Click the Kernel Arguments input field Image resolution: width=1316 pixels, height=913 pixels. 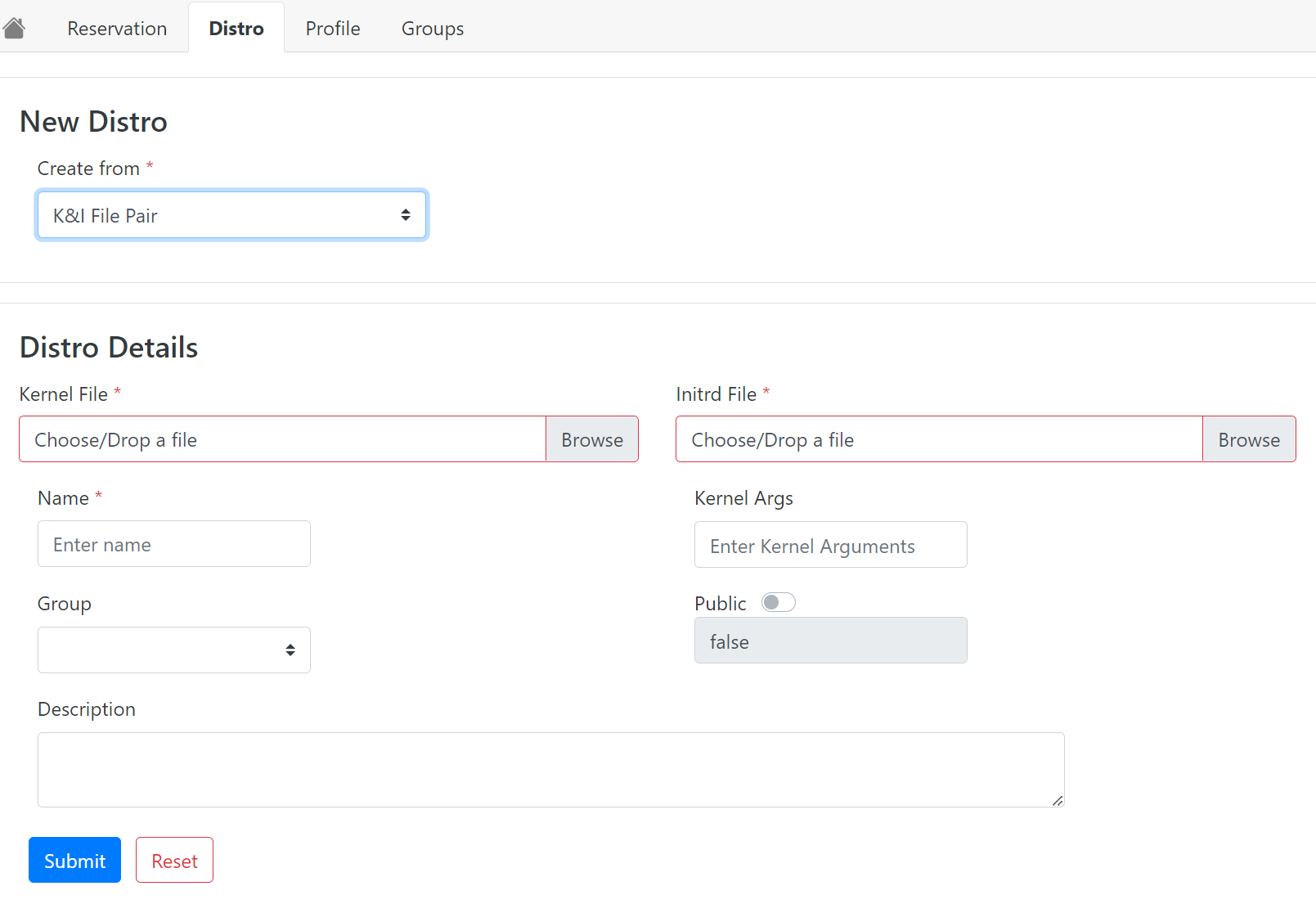[830, 545]
